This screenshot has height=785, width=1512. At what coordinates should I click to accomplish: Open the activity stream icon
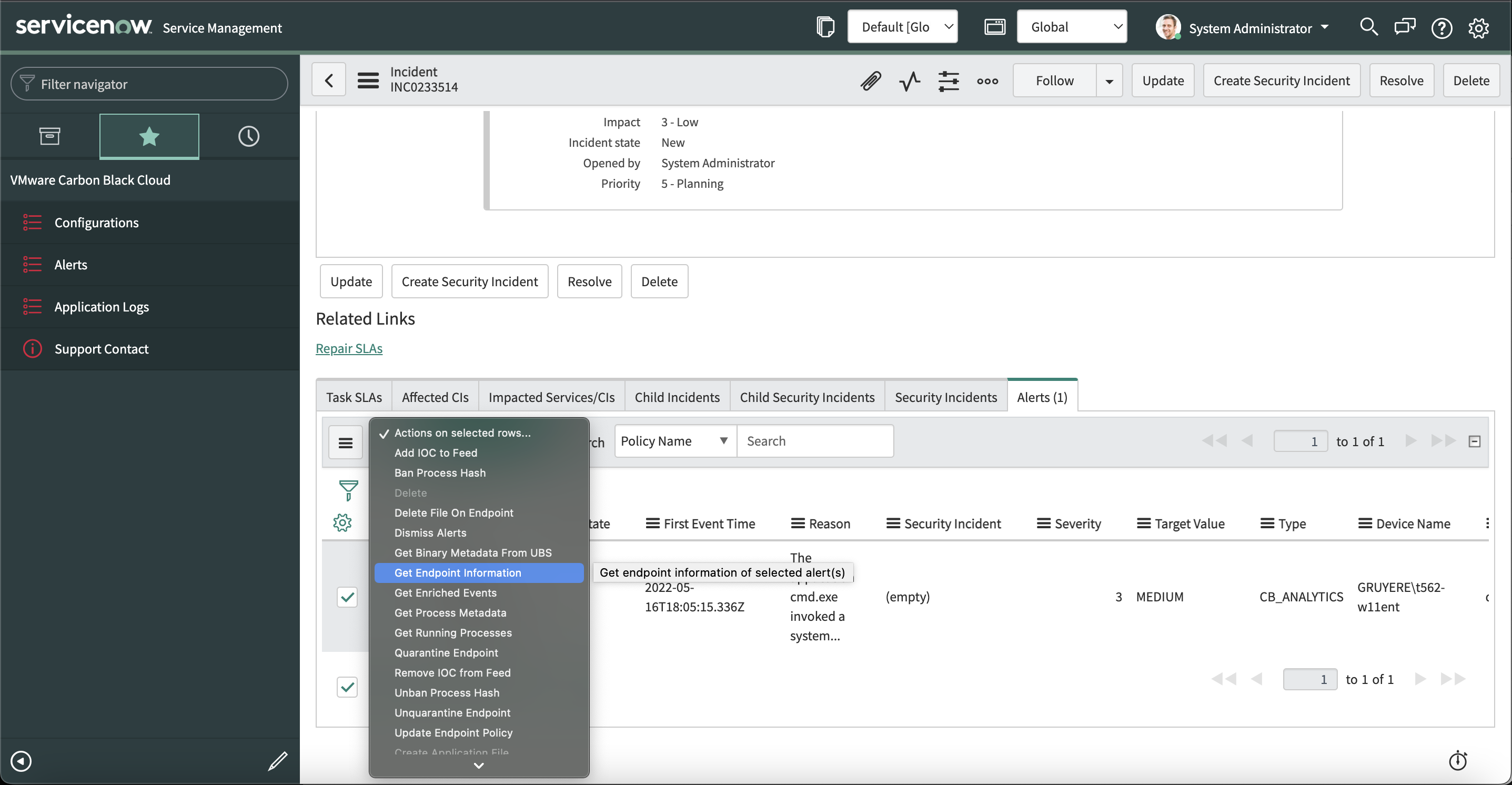909,81
